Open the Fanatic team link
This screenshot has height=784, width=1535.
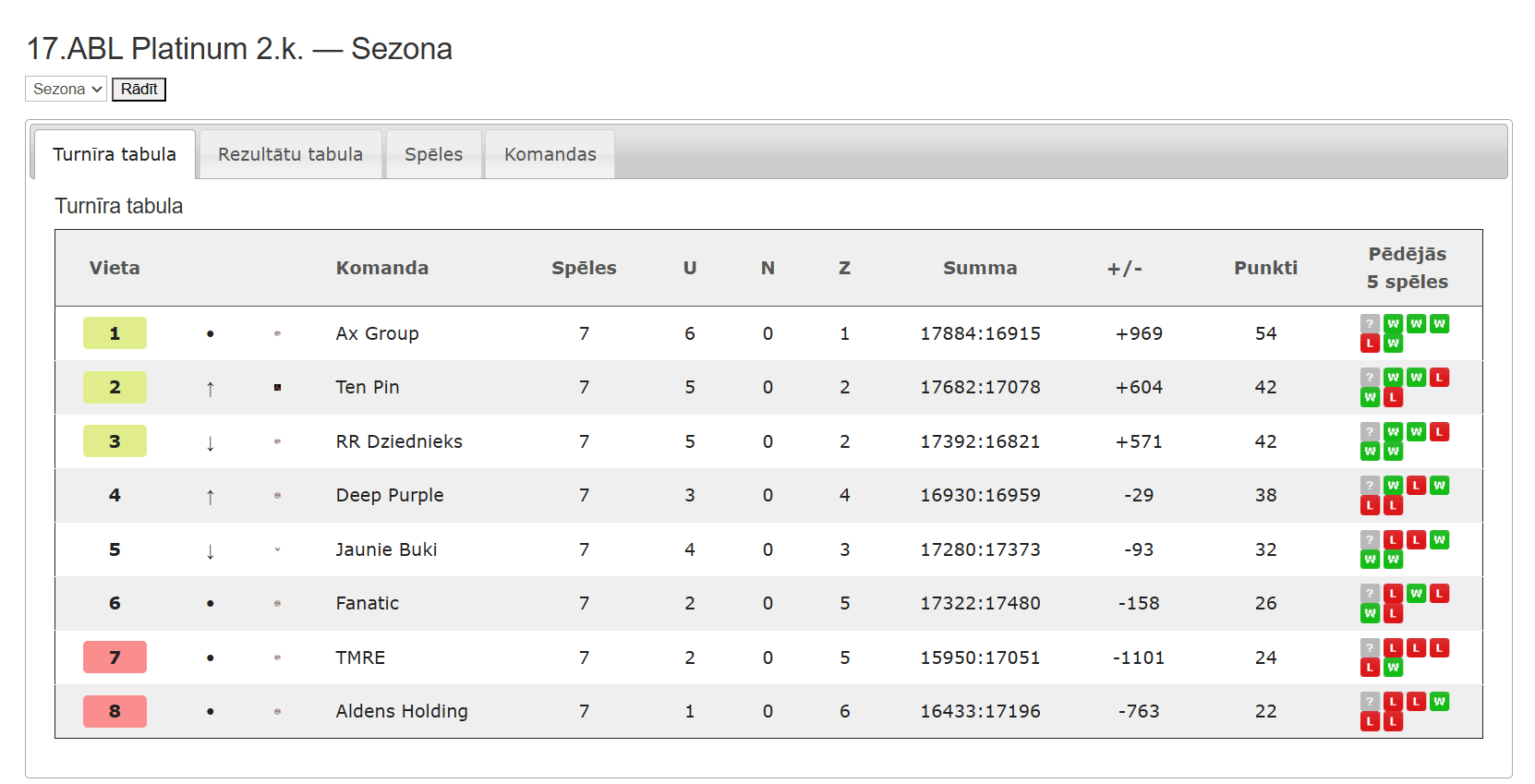click(x=368, y=603)
